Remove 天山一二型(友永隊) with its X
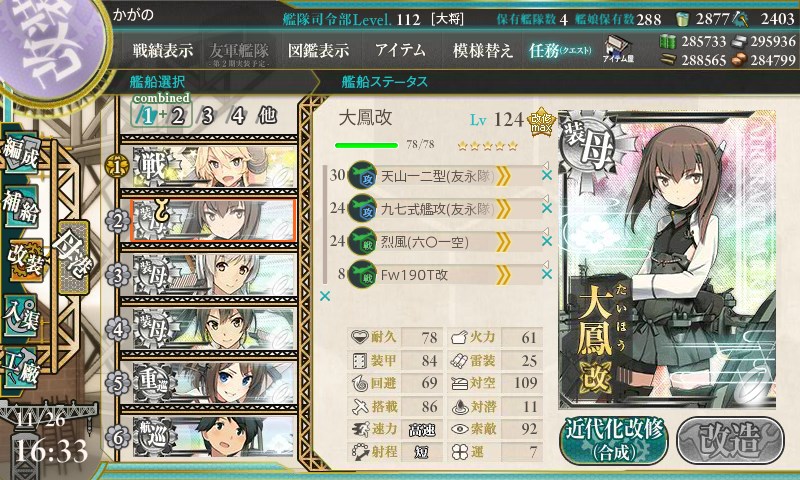The height and width of the screenshot is (480, 800). coord(546,175)
